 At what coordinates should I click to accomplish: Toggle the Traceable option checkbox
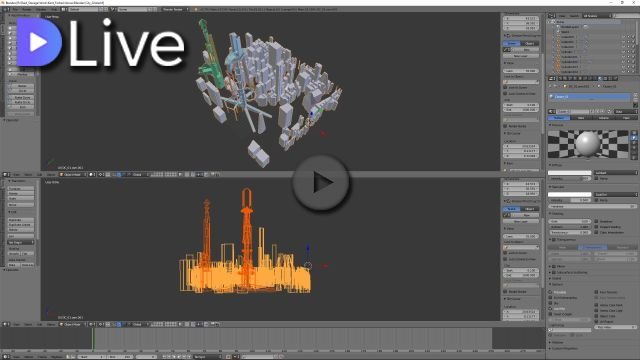pos(550,292)
